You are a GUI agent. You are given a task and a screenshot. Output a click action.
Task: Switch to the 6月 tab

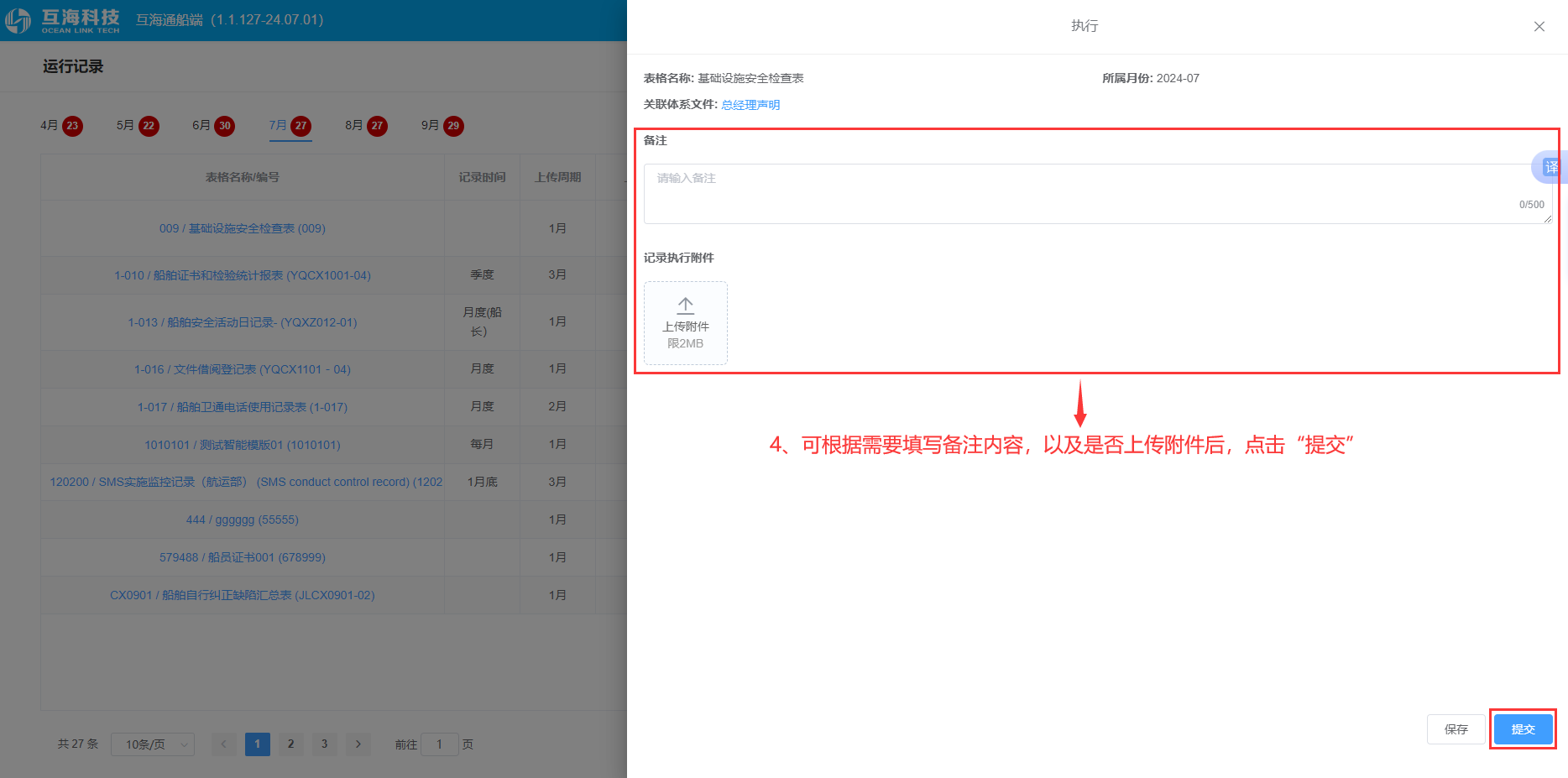(x=213, y=126)
